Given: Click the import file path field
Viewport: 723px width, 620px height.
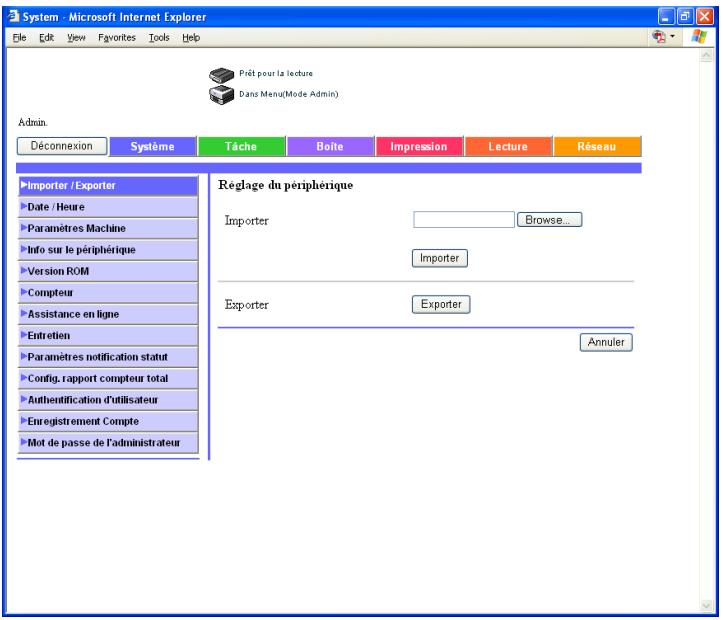Looking at the screenshot, I should pyautogui.click(x=464, y=219).
